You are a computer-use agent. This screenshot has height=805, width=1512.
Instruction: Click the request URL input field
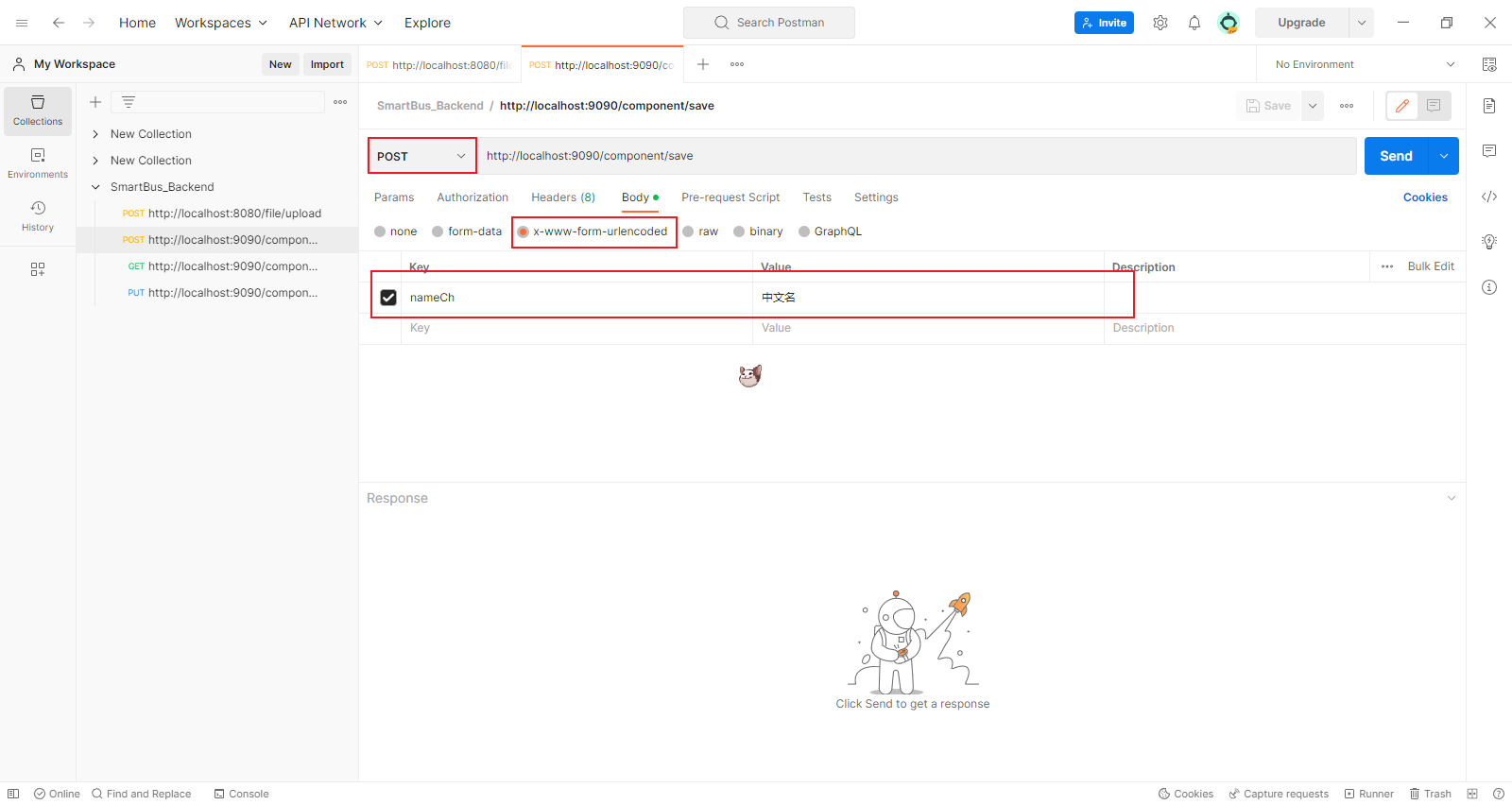(x=917, y=156)
